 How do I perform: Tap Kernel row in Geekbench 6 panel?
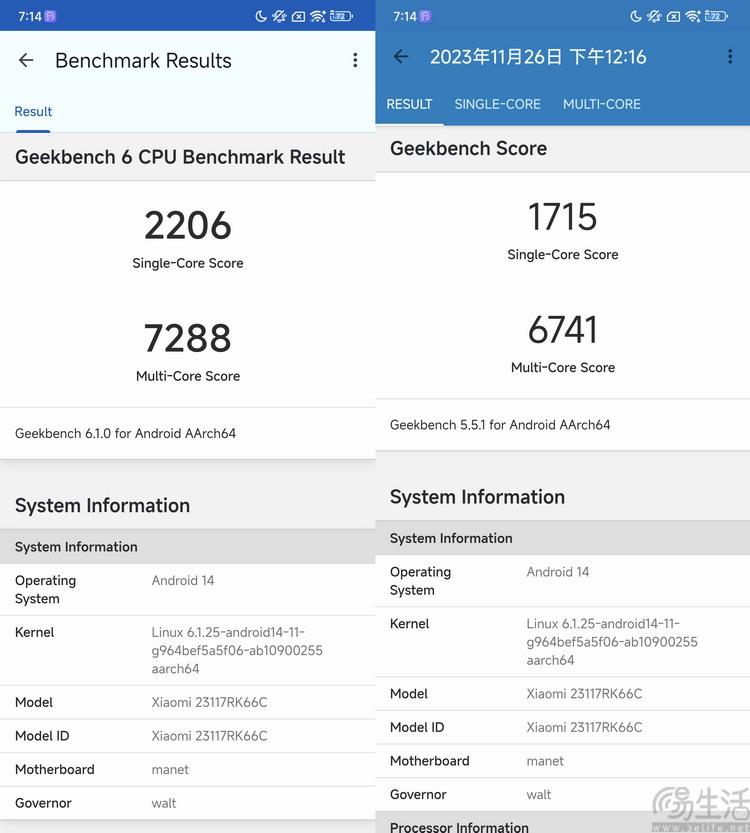pos(188,651)
